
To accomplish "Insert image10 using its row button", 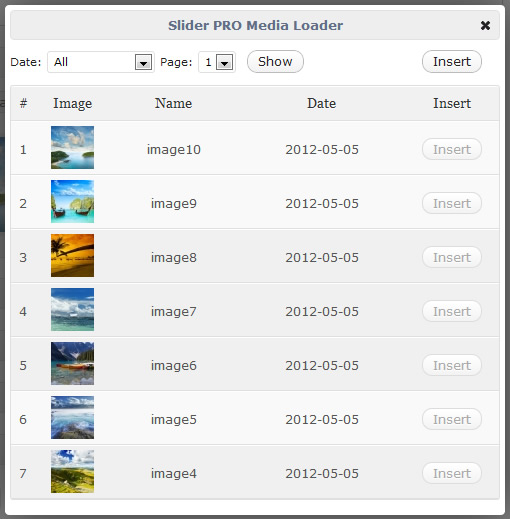I will tap(452, 149).
